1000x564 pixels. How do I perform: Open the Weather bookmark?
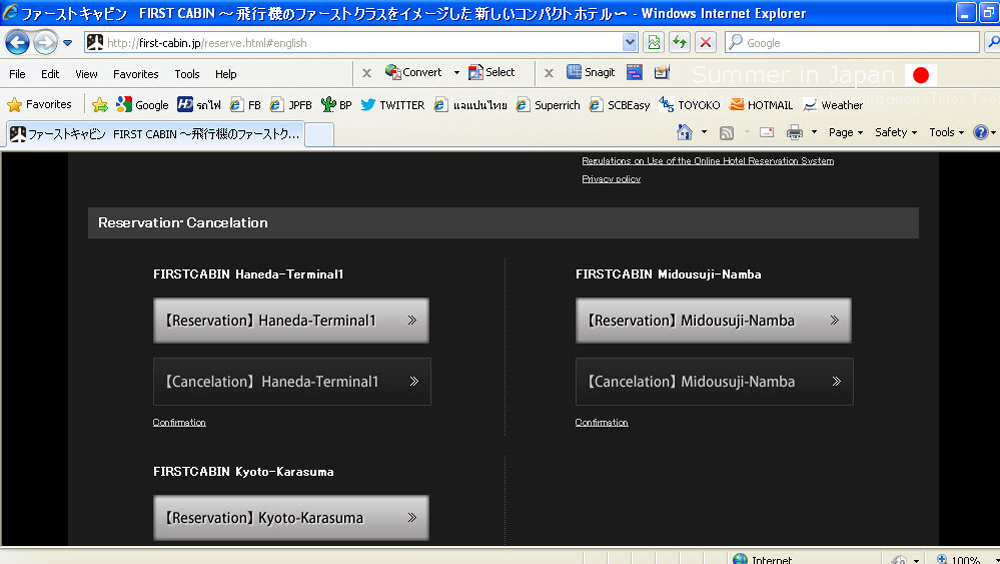[x=833, y=105]
